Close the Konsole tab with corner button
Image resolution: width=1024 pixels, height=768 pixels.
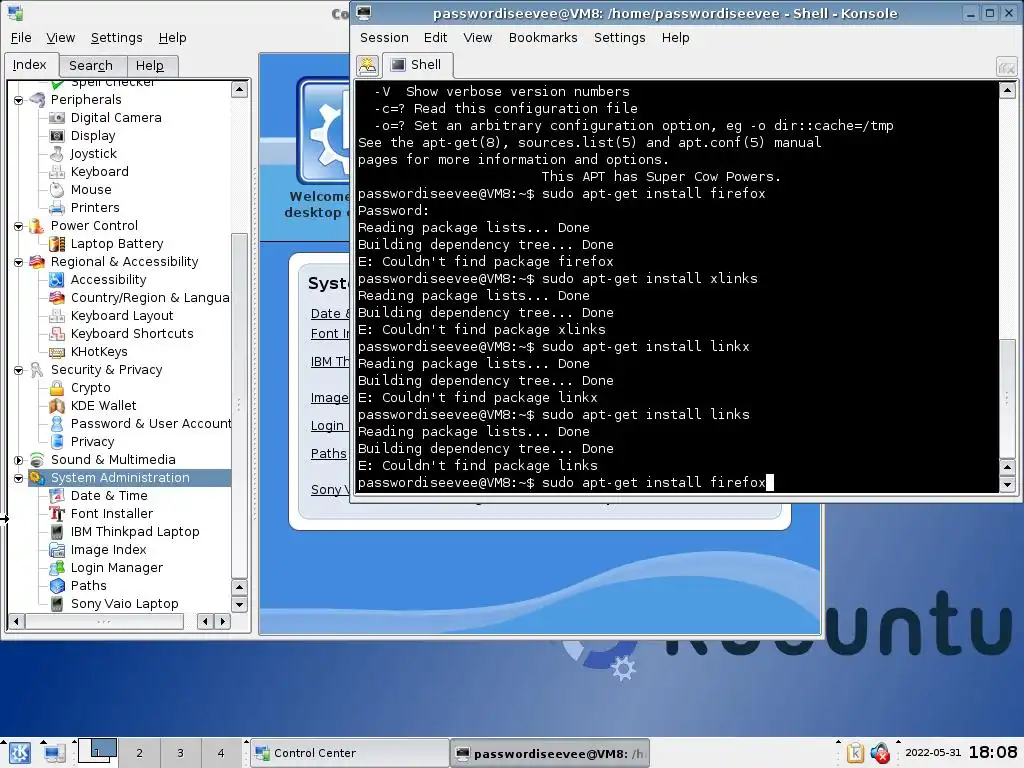click(x=1006, y=67)
